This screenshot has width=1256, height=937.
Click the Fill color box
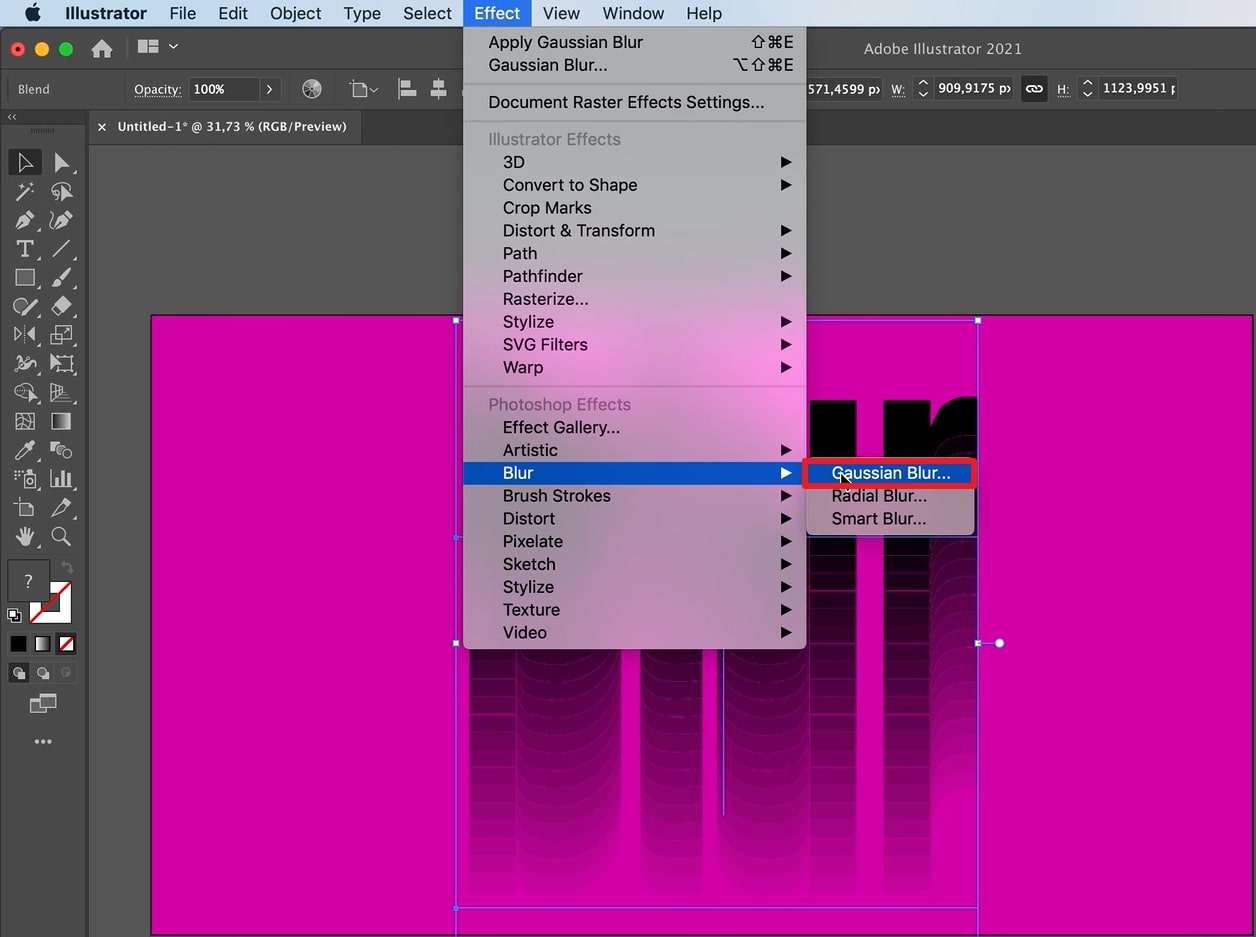tap(28, 581)
